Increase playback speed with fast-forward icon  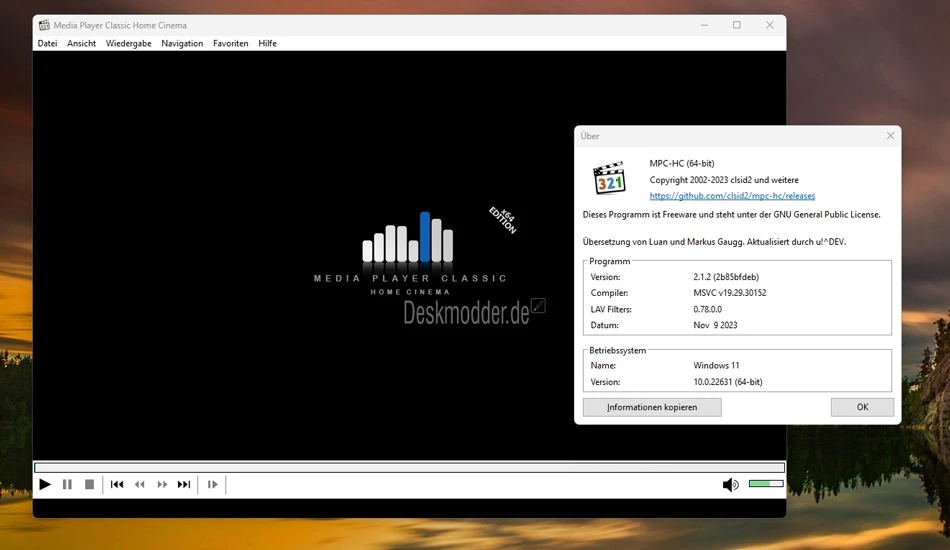pos(162,485)
